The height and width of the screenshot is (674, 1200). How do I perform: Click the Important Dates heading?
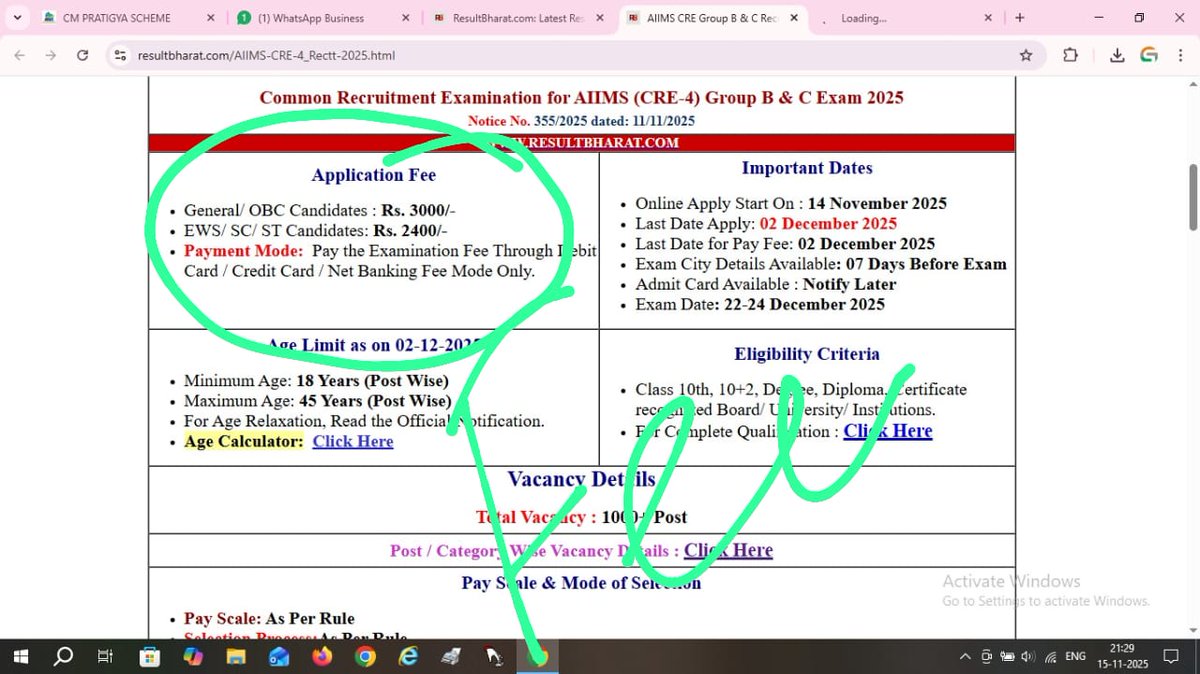pyautogui.click(x=807, y=168)
